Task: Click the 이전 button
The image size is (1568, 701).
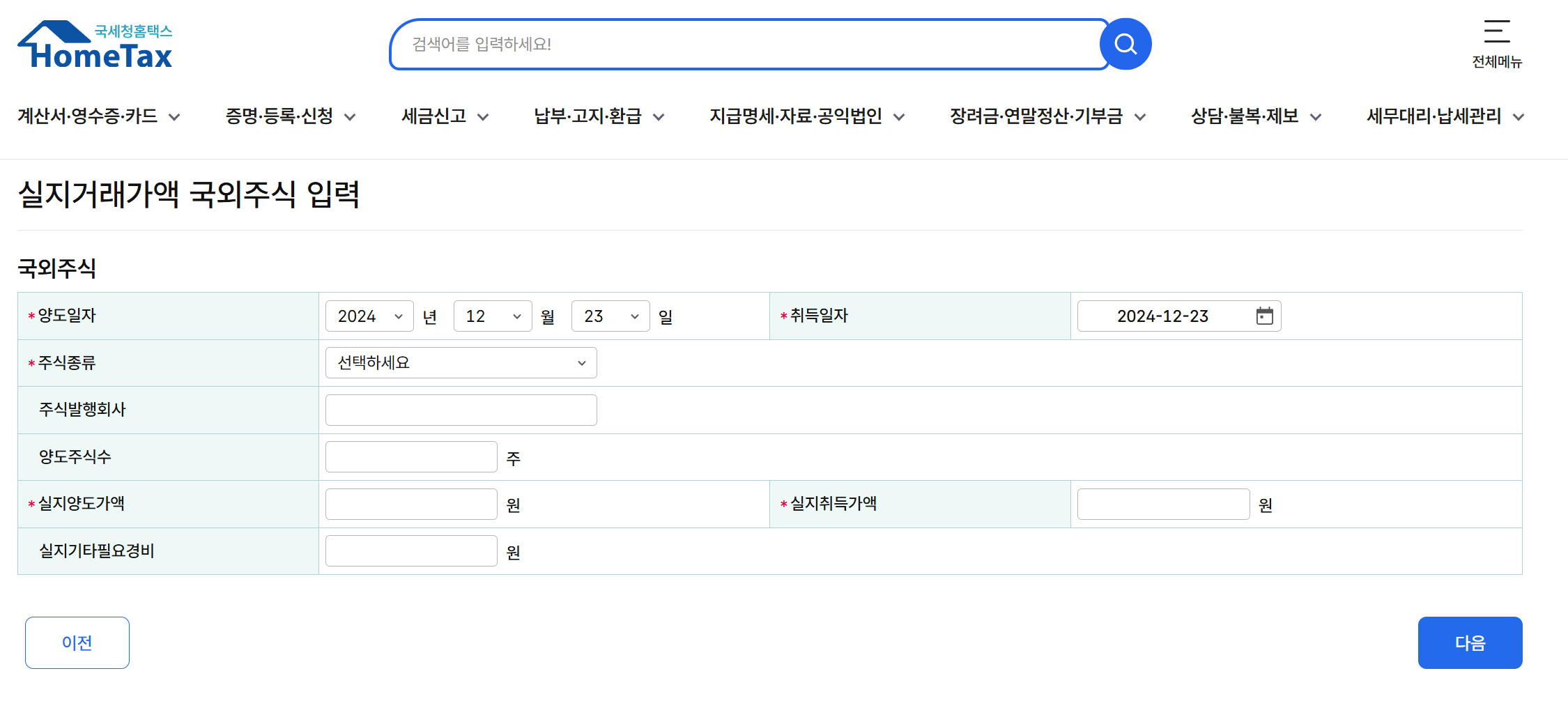Action: pos(77,642)
